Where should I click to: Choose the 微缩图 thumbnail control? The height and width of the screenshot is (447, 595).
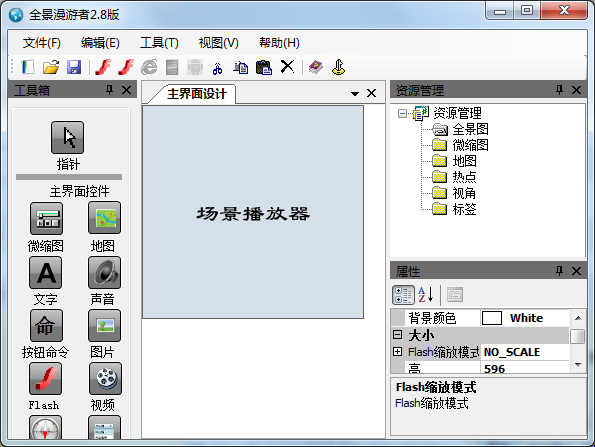tap(46, 218)
